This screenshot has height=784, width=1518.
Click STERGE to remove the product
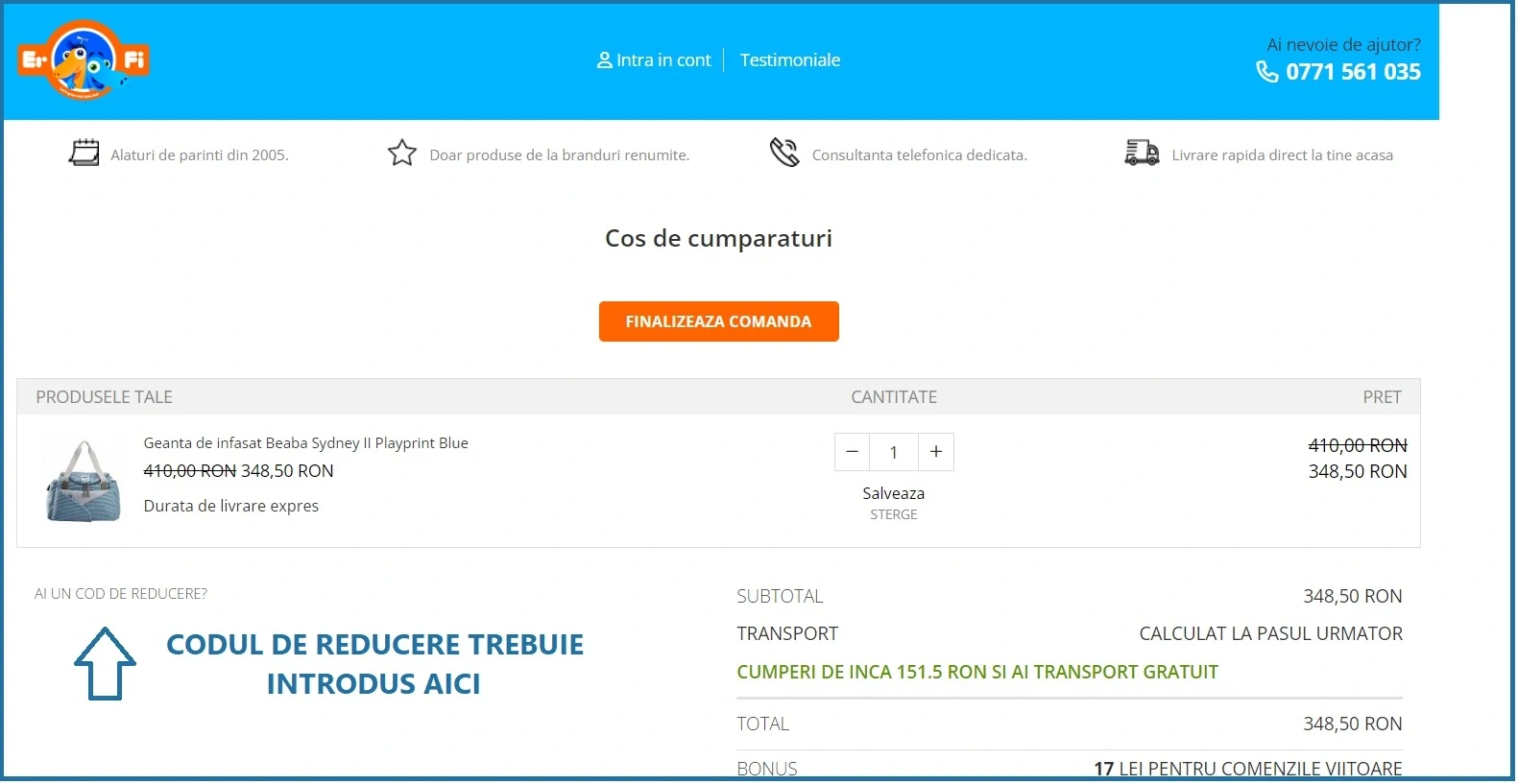893,515
